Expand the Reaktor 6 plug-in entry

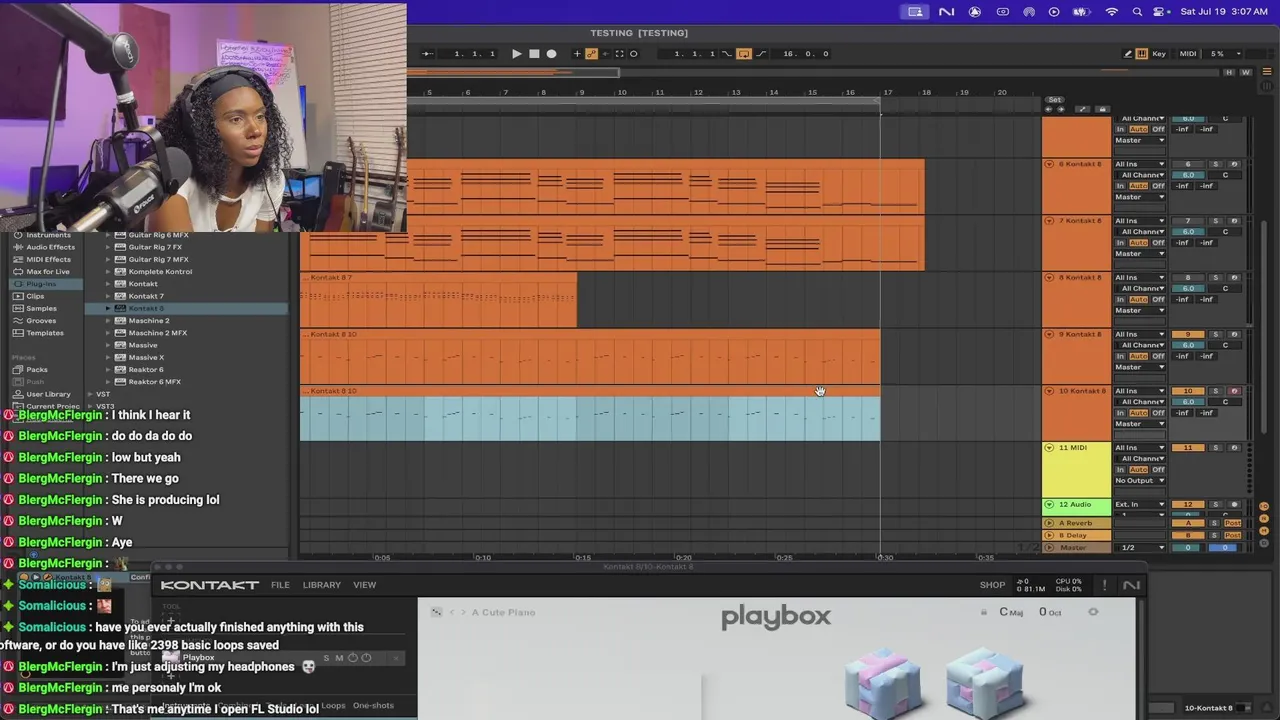click(x=108, y=369)
